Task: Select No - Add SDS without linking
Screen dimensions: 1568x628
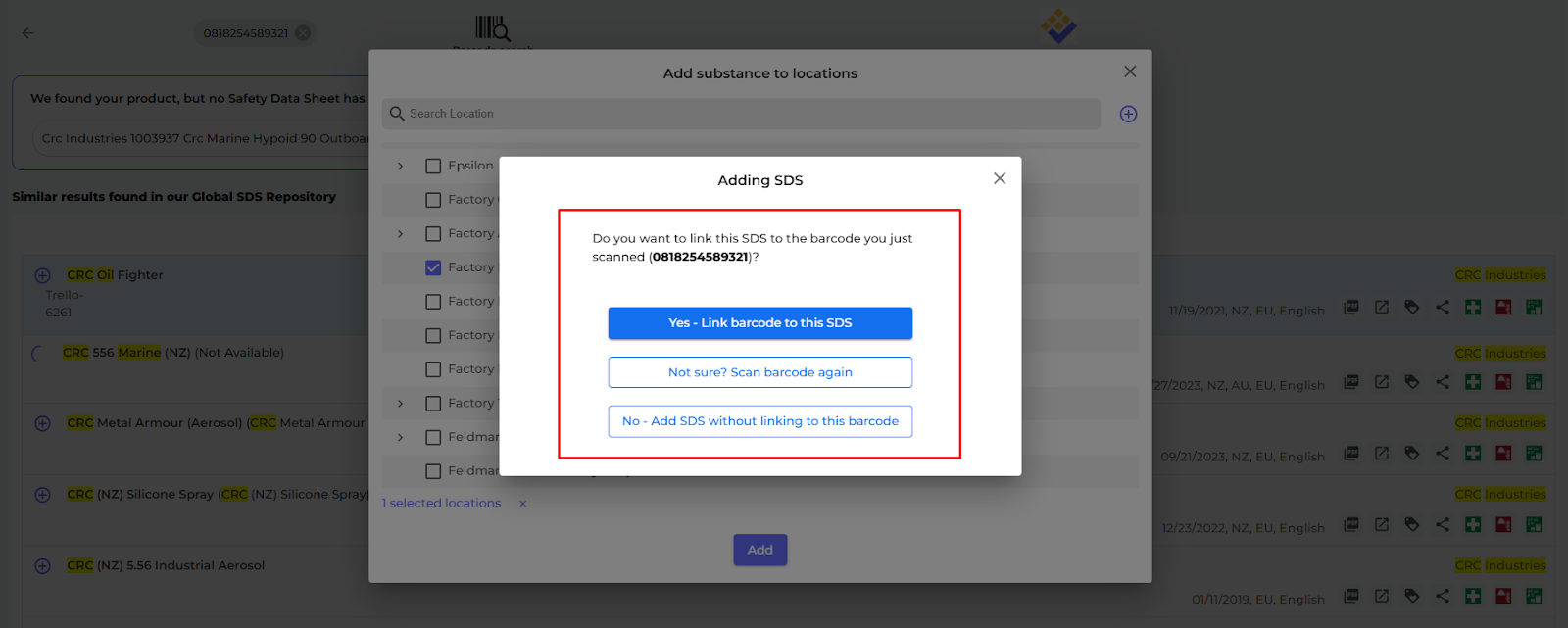Action: [x=759, y=421]
